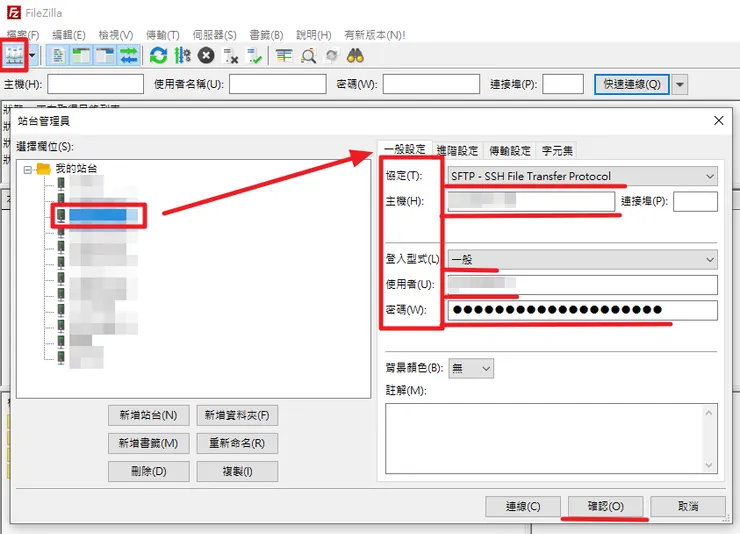The image size is (740, 534).
Task: Reconnect to the last server icon
Action: [254, 56]
